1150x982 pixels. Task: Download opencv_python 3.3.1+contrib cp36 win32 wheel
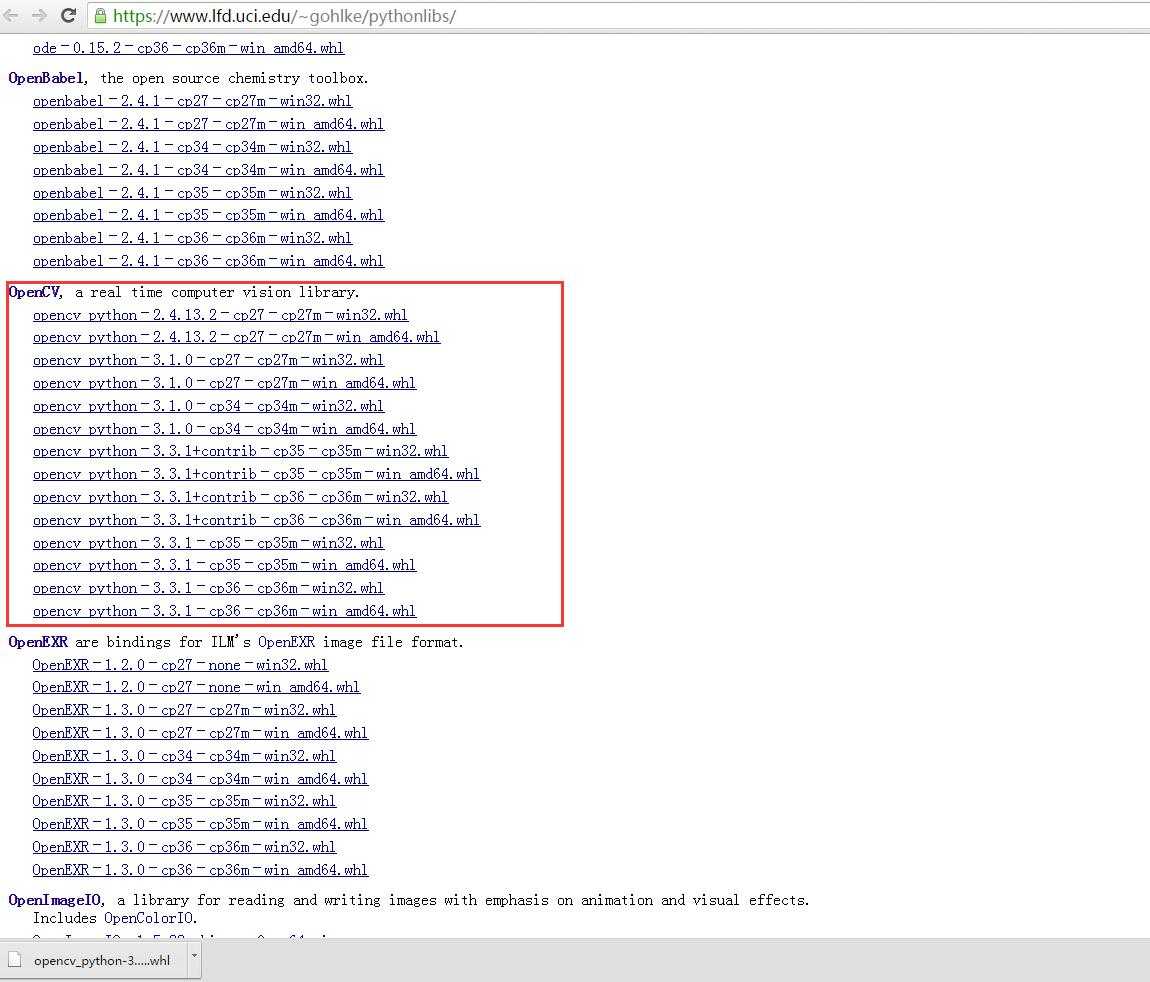pos(240,497)
